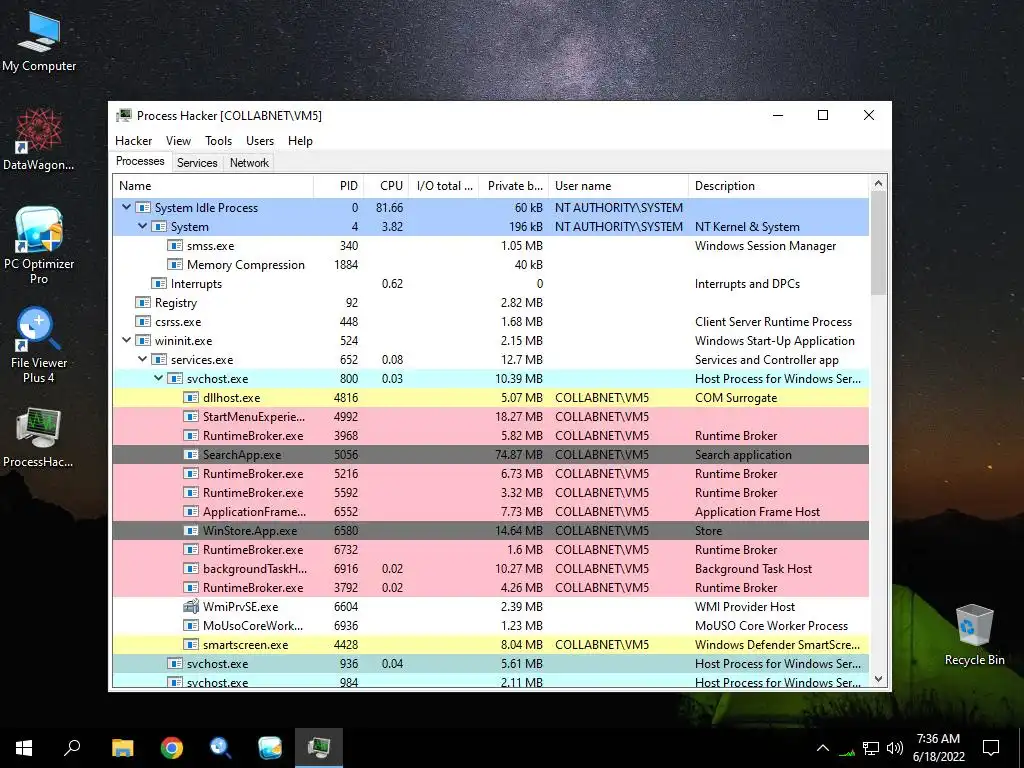Open ProcessHacker desktop shortcut

pos(39,438)
